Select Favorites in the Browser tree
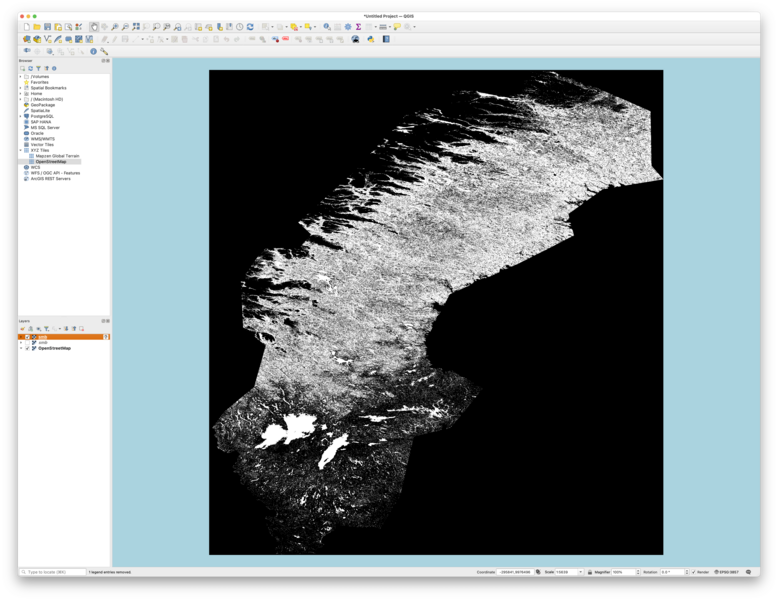 coord(39,82)
